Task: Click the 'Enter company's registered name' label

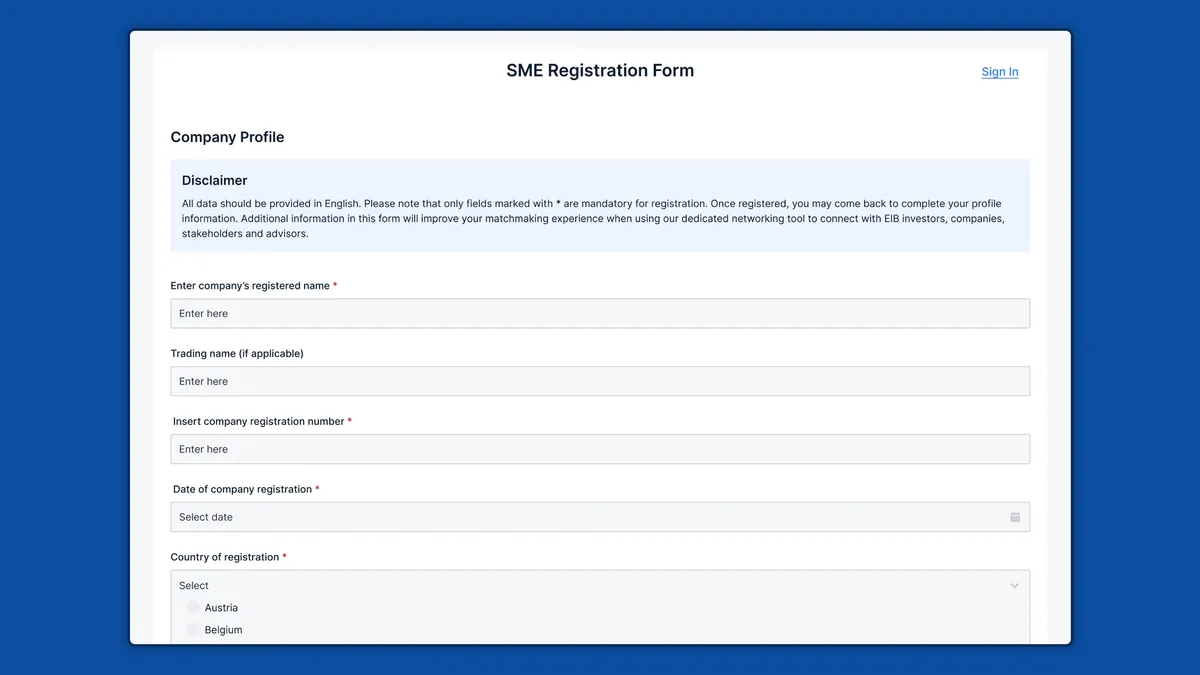Action: pos(254,286)
